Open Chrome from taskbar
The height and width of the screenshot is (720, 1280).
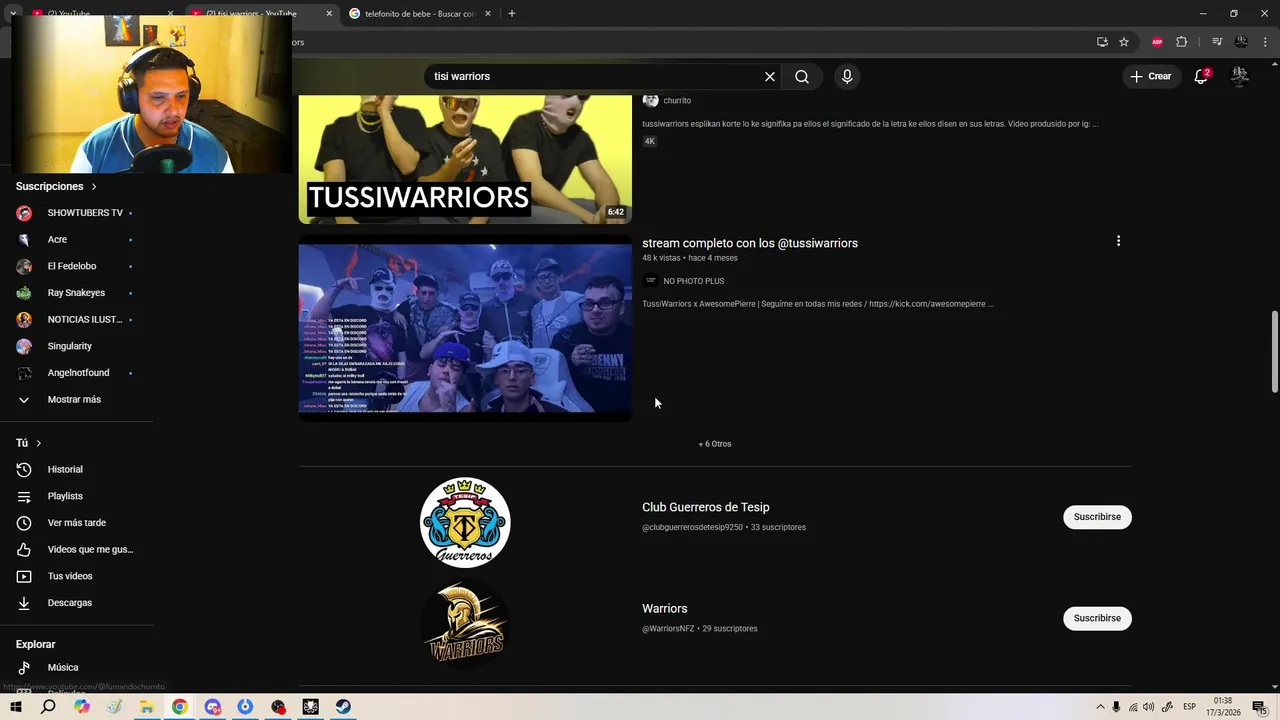tap(179, 707)
